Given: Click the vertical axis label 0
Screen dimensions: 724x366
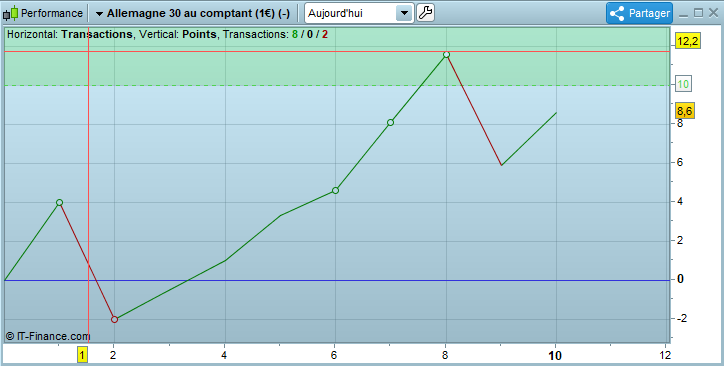Looking at the screenshot, I should click(x=680, y=279).
